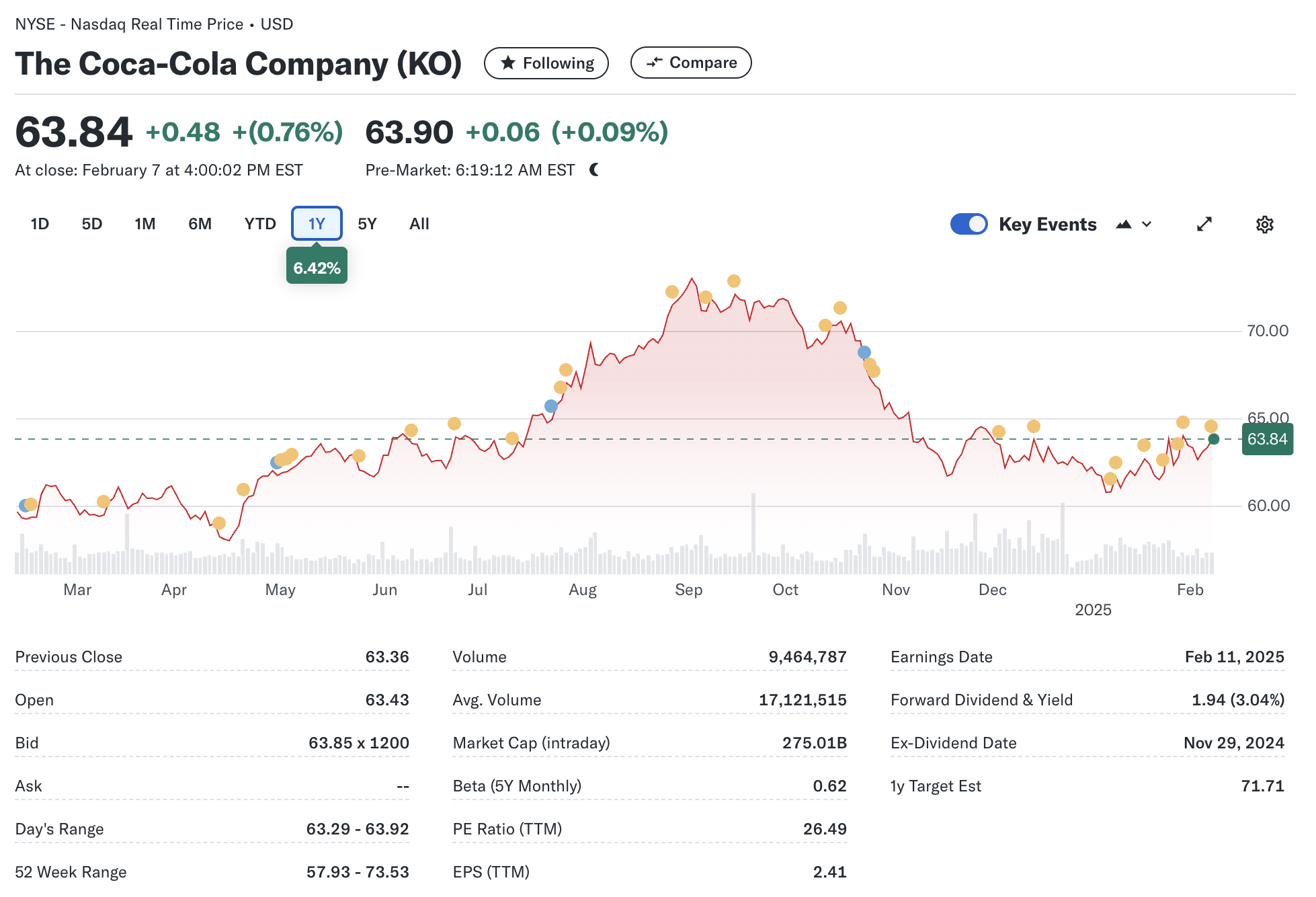The width and height of the screenshot is (1316, 897).
Task: Click the green 63.84 price label
Action: tap(1267, 440)
